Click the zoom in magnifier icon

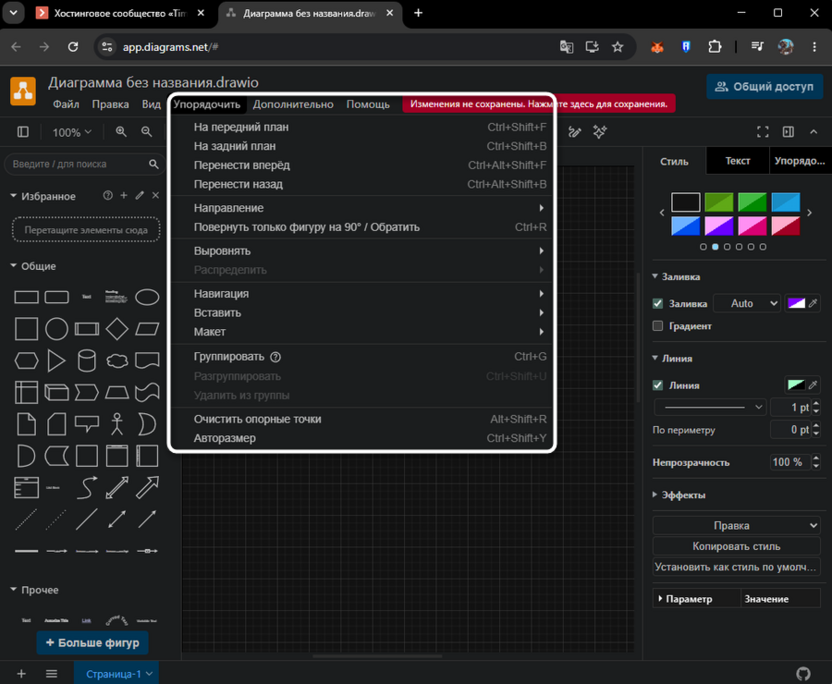pos(121,132)
